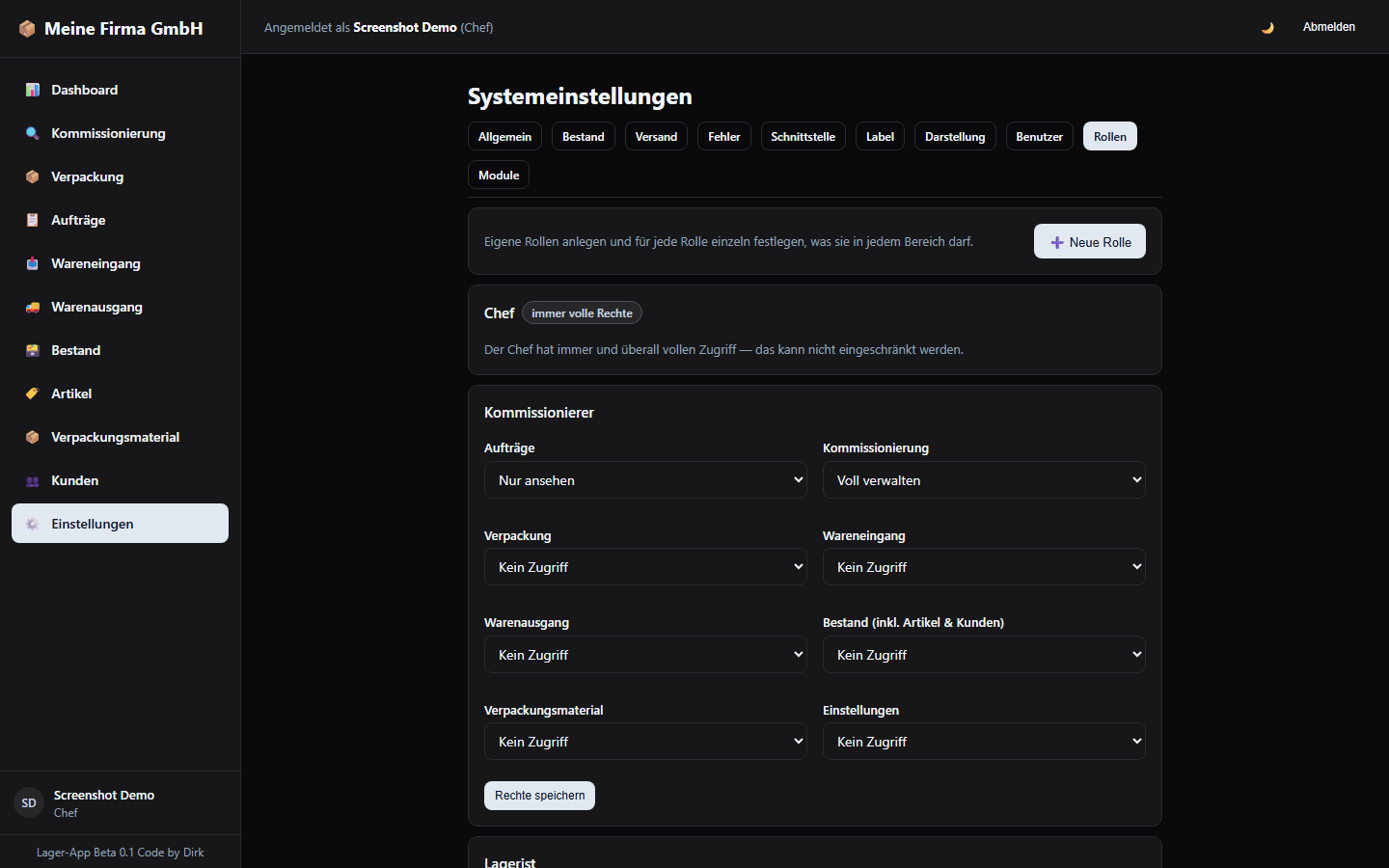Switch to the Module tab
Image resolution: width=1389 pixels, height=868 pixels.
pyautogui.click(x=499, y=175)
